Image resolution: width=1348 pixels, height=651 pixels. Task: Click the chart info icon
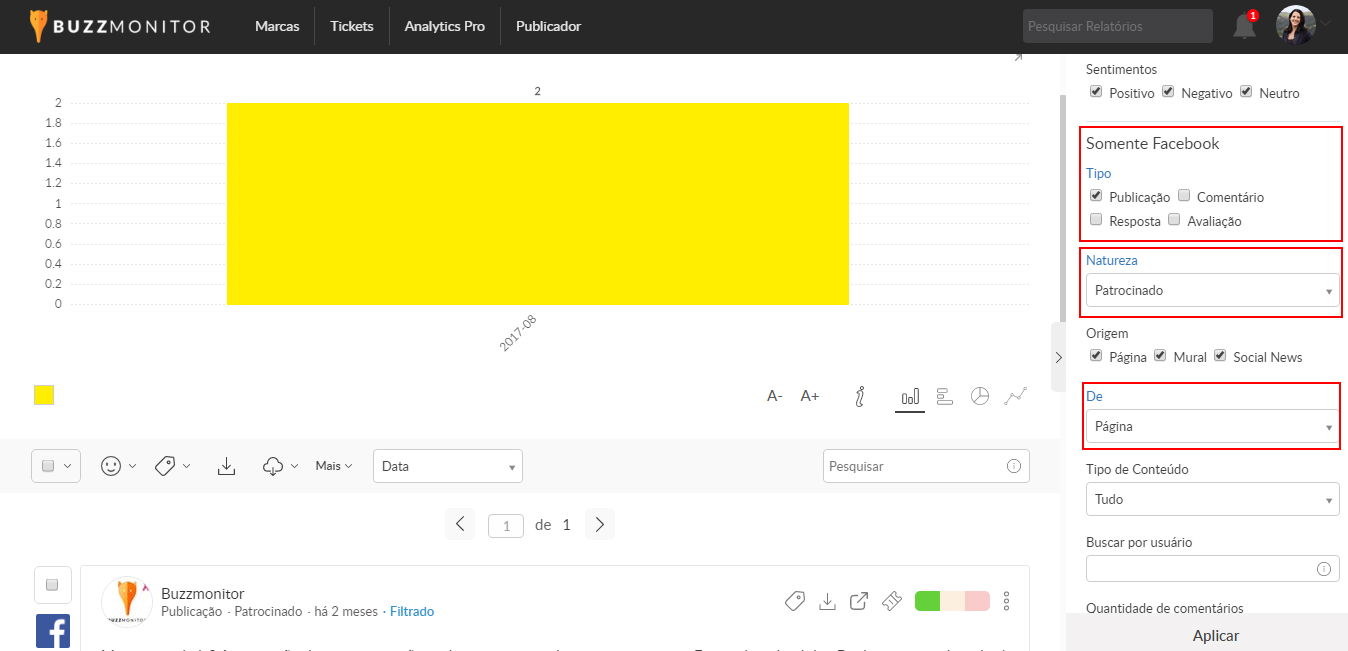tap(859, 397)
